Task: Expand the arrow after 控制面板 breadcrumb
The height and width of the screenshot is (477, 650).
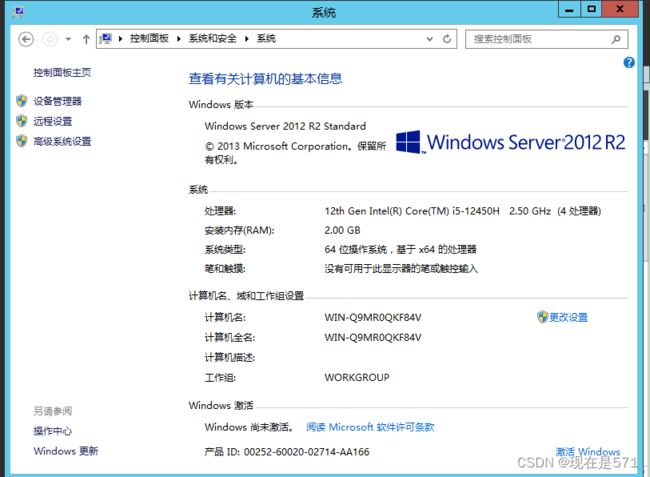Action: (179, 39)
